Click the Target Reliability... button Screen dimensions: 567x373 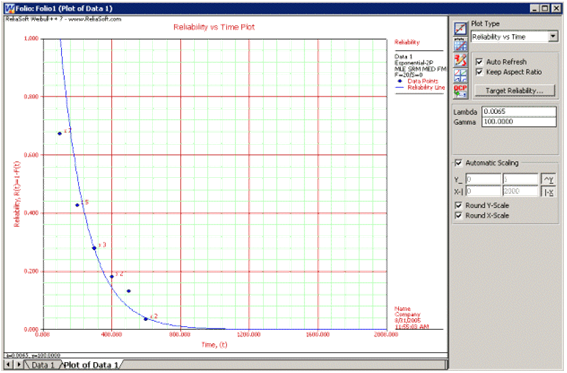[515, 90]
